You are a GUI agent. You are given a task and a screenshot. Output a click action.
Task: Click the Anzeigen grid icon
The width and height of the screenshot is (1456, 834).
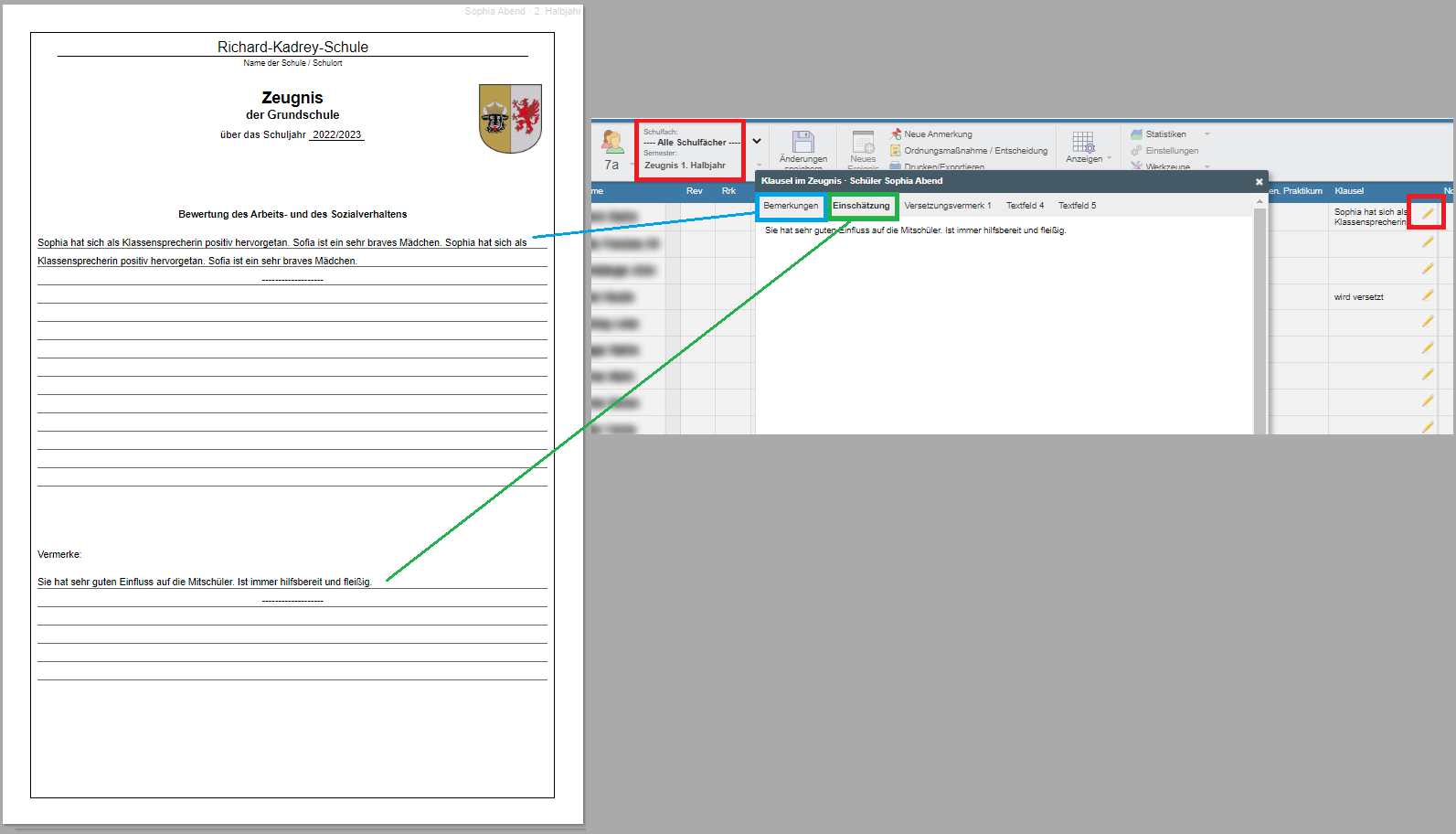[x=1083, y=142]
